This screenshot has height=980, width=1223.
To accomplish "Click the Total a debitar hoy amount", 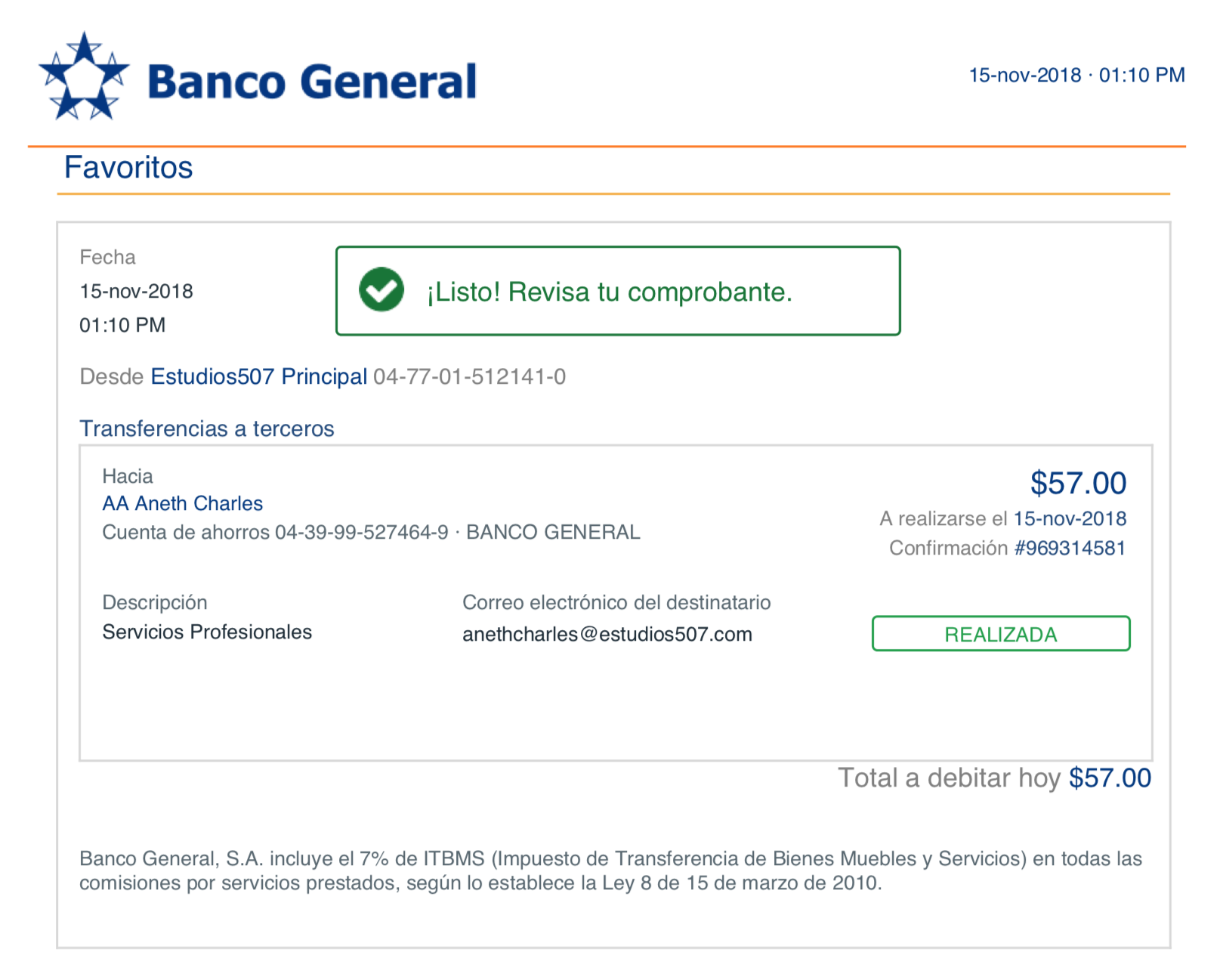I will click(x=1110, y=778).
